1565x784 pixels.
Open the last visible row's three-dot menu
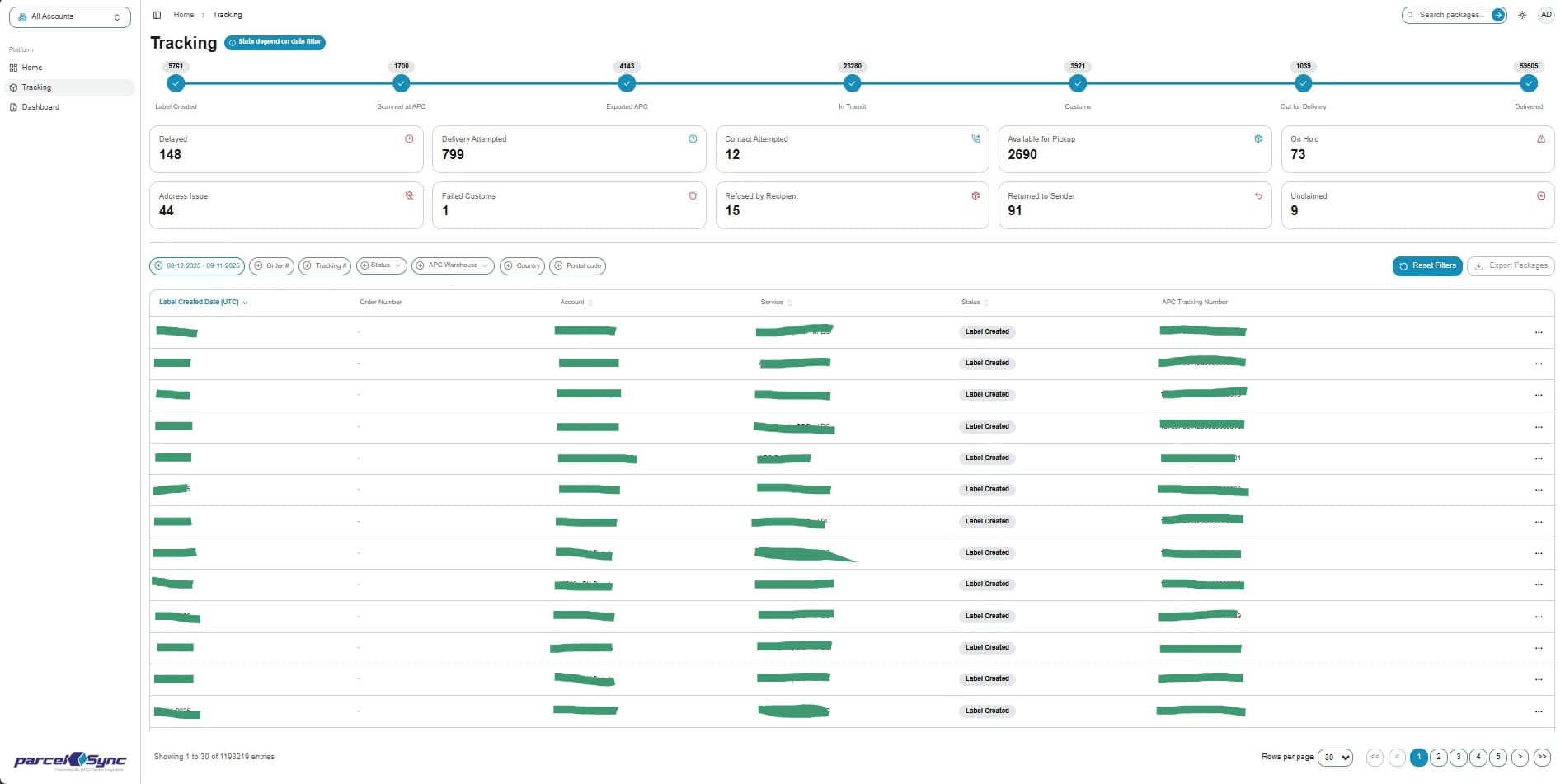click(x=1539, y=711)
